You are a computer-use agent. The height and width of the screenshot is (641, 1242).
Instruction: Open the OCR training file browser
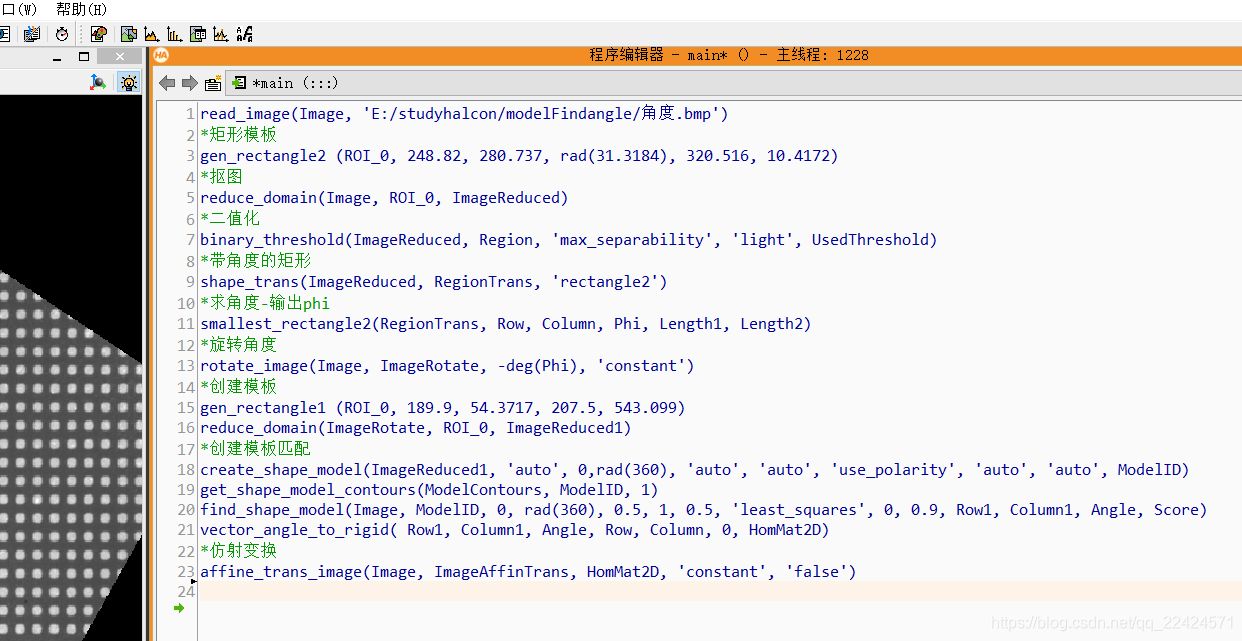tap(244, 34)
